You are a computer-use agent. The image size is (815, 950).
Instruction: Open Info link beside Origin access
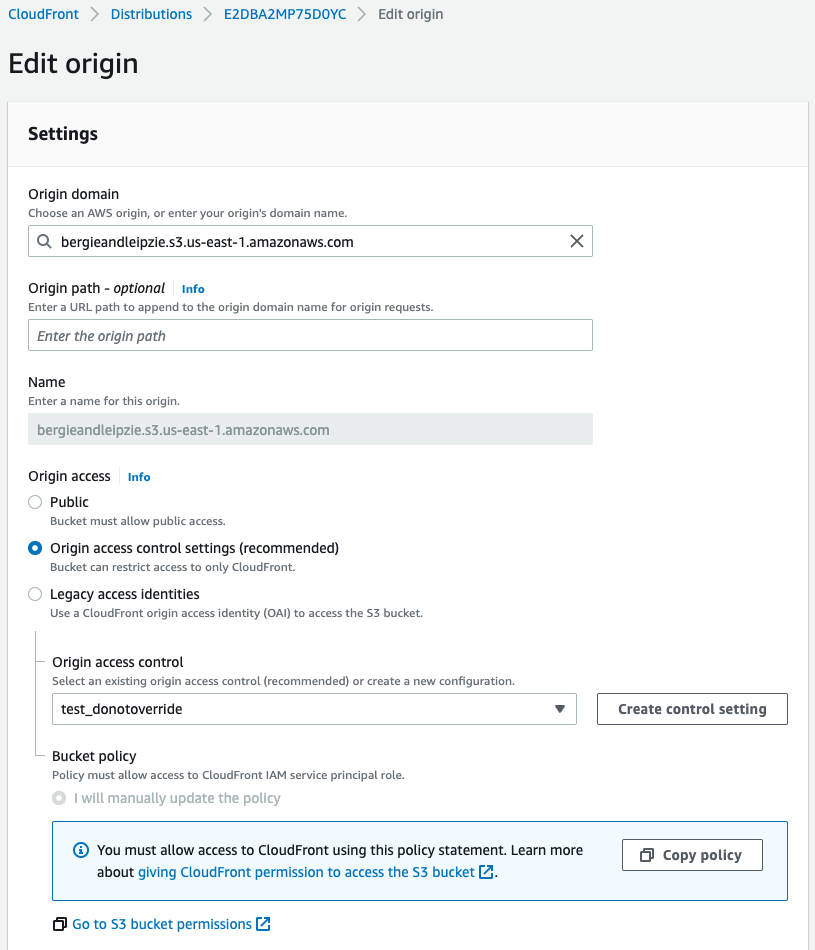tap(139, 477)
